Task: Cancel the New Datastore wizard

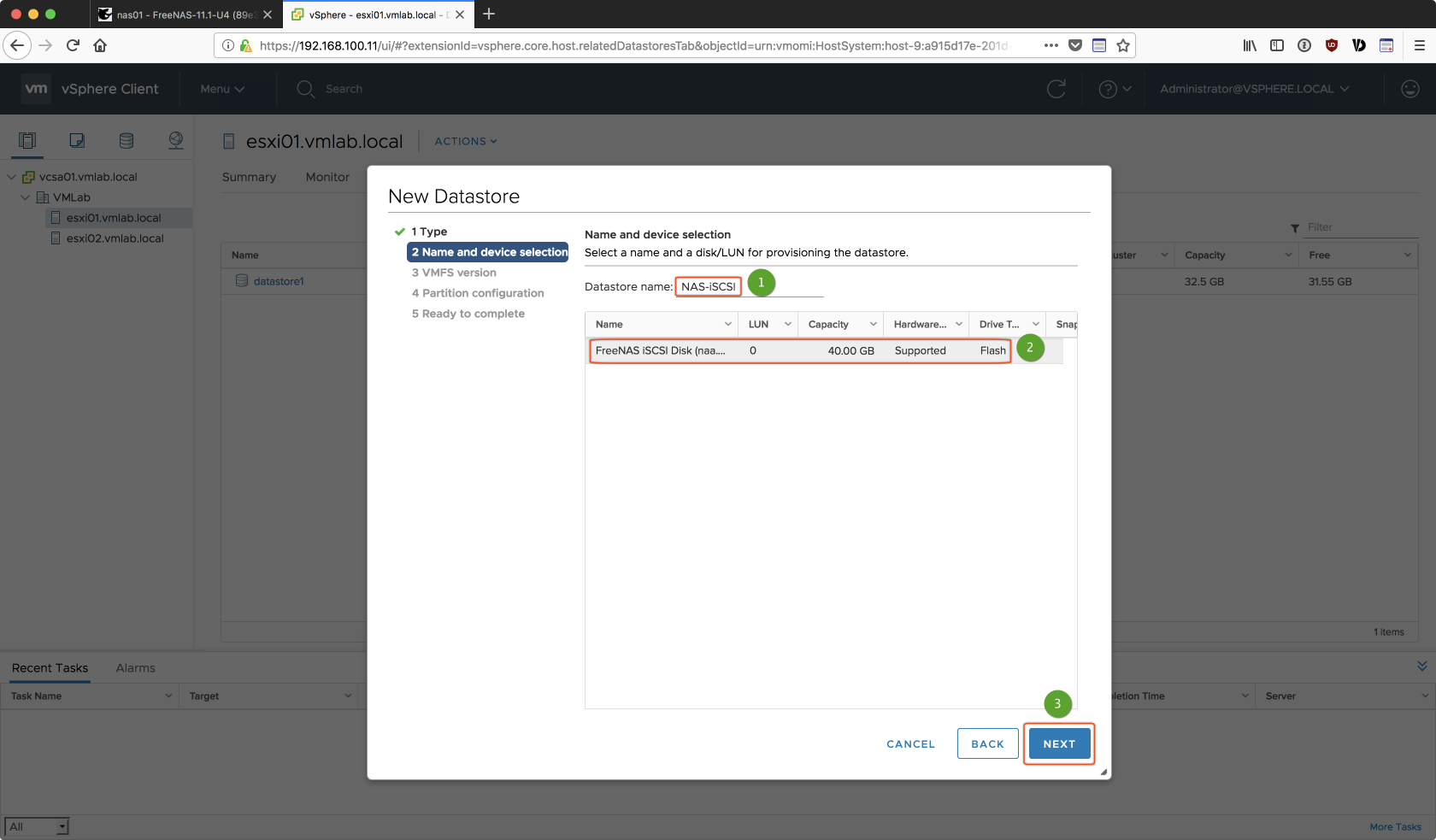Action: pyautogui.click(x=910, y=744)
